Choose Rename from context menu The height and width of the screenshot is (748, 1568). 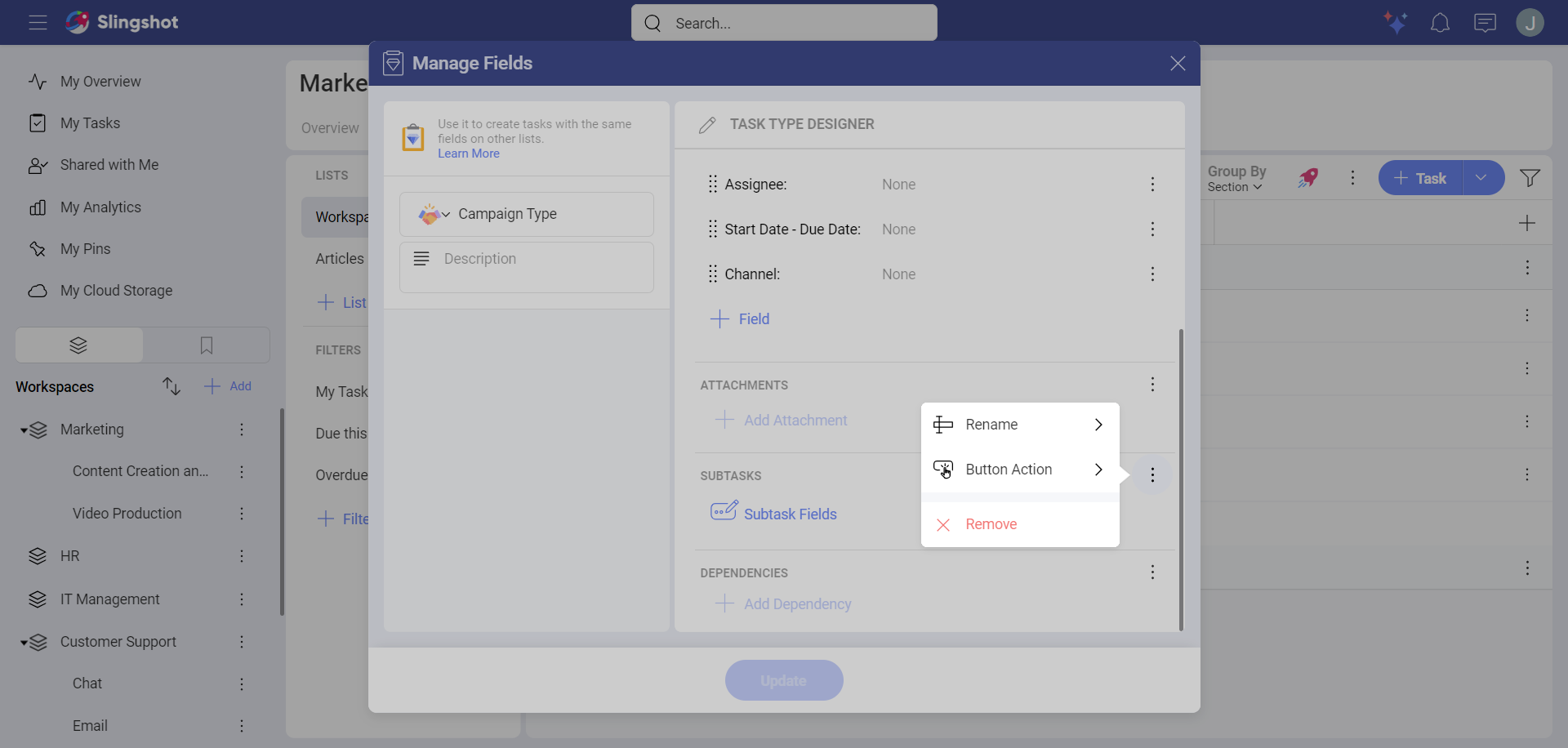1020,425
